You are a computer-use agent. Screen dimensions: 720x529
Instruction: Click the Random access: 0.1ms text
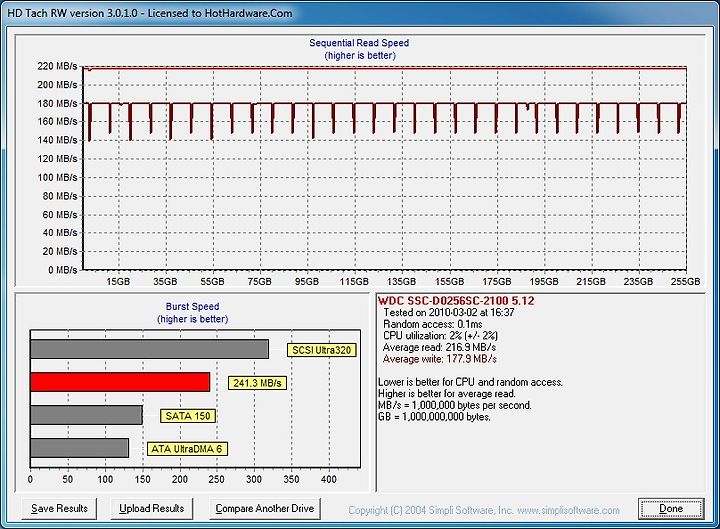coord(433,324)
